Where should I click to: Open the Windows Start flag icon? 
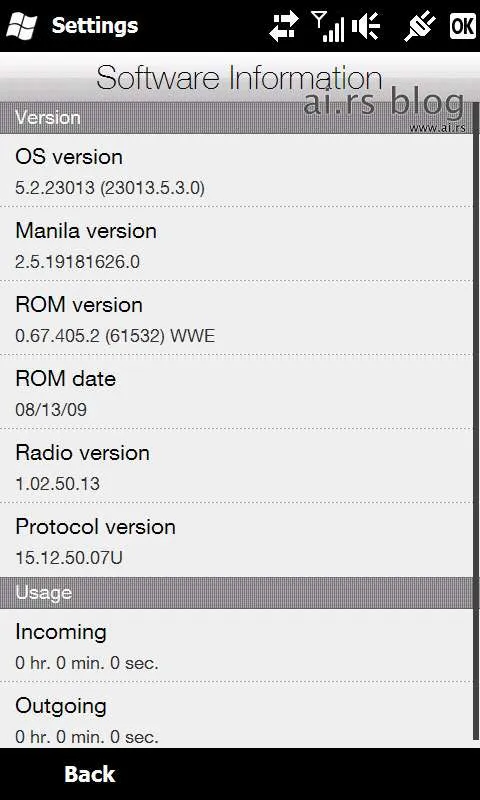pyautogui.click(x=21, y=26)
